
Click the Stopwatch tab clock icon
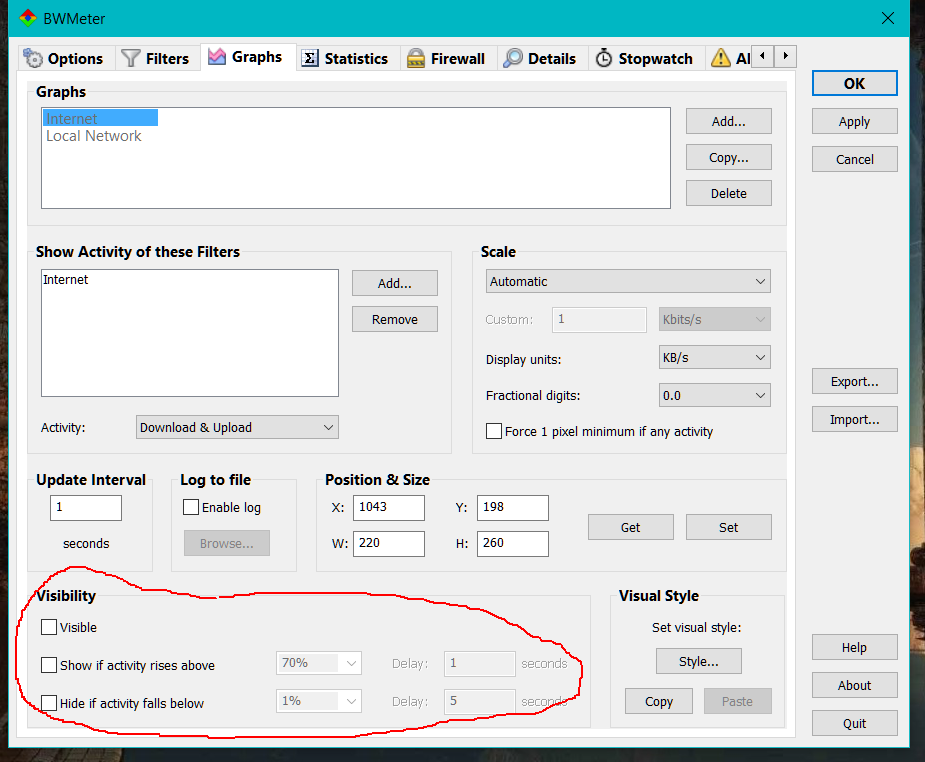click(x=603, y=58)
